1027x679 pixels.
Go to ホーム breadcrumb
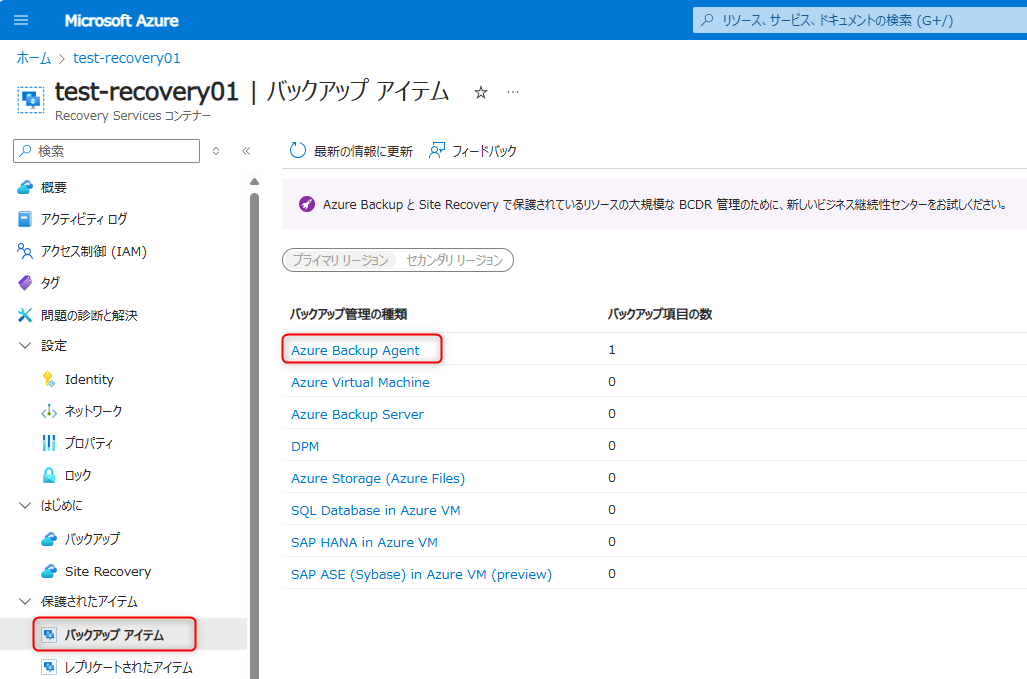pyautogui.click(x=33, y=58)
